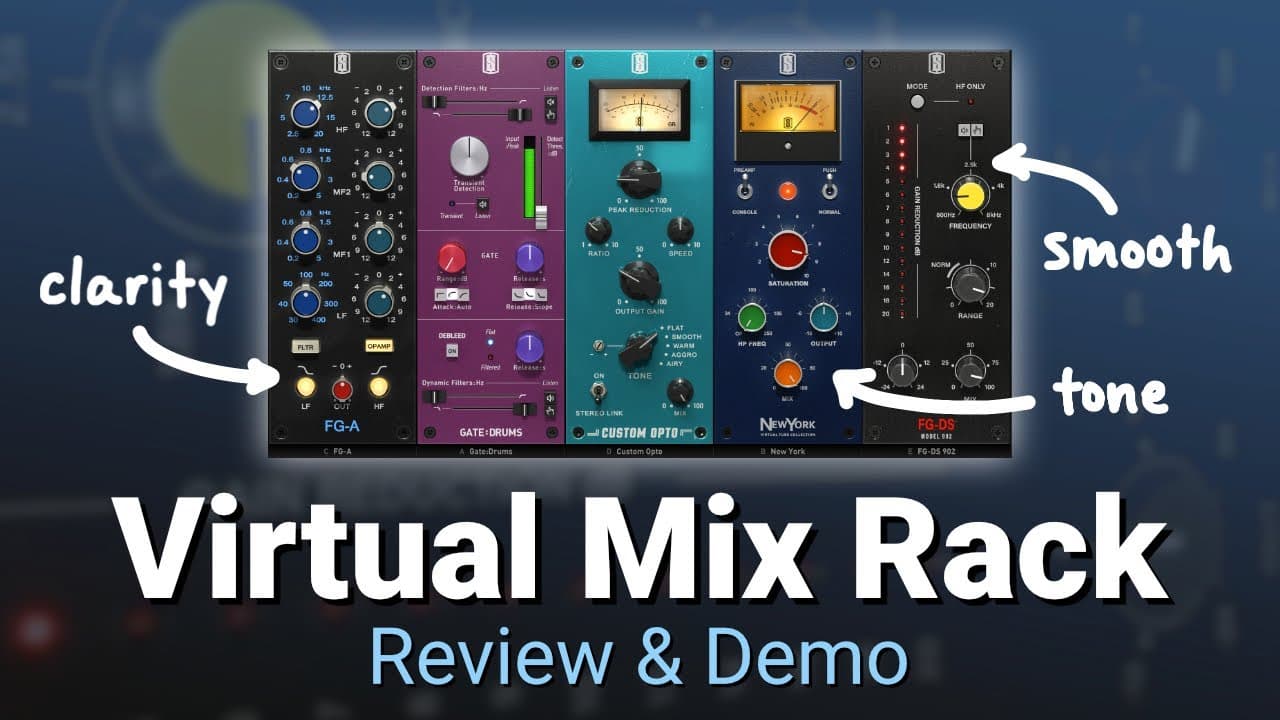Click the hand icon beside Detection Filters
1280x720 pixels.
click(550, 115)
